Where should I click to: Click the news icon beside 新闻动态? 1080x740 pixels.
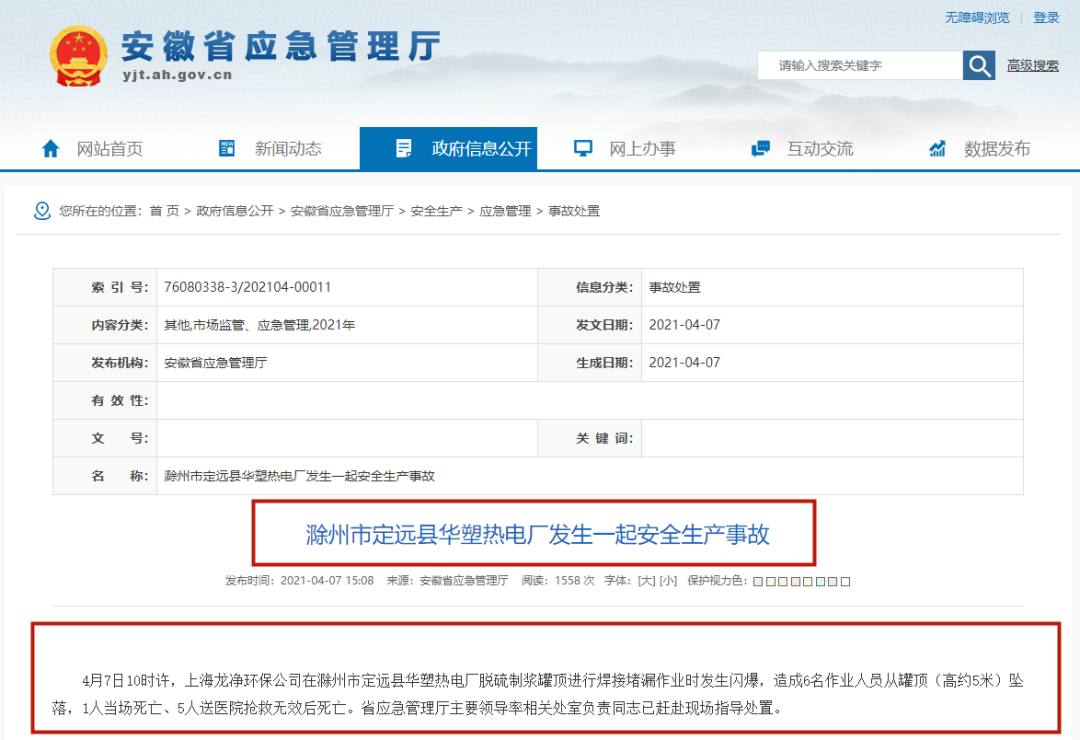click(x=227, y=149)
